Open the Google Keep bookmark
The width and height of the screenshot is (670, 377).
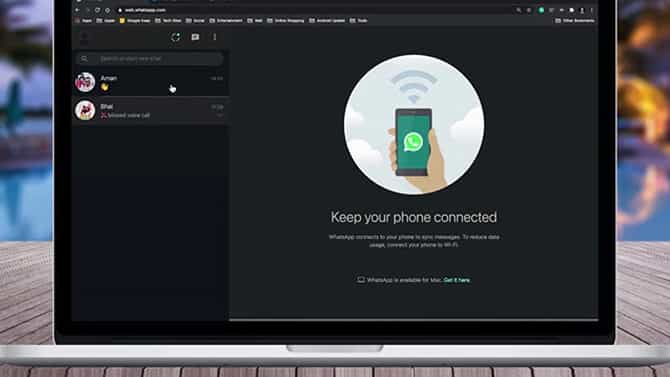135,21
